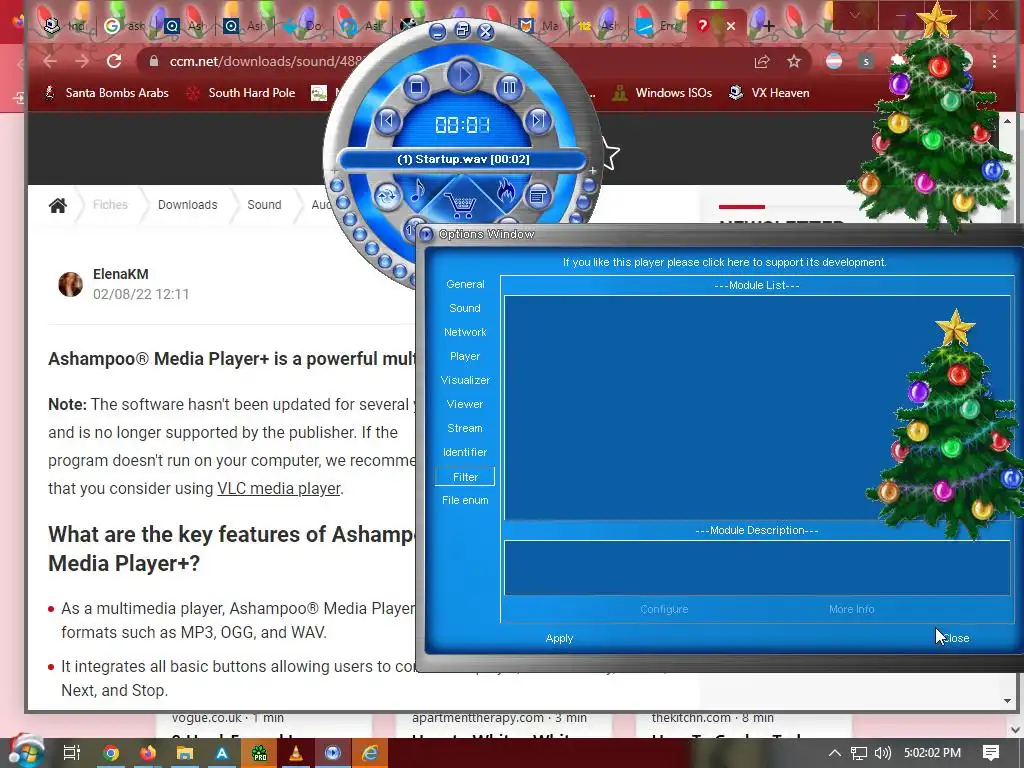Open the Network options section

coord(465,332)
